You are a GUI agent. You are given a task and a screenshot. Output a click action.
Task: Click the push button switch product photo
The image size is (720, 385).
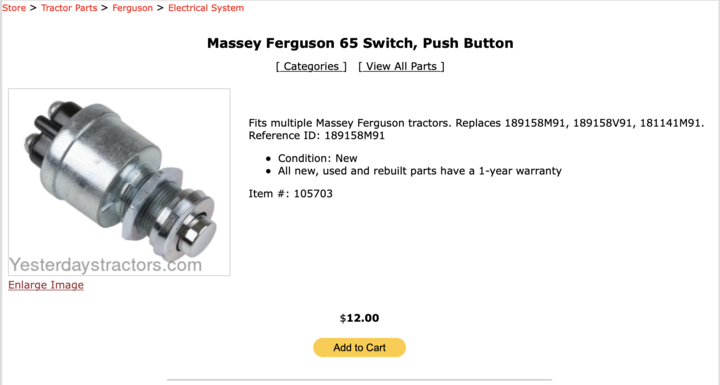(x=119, y=182)
